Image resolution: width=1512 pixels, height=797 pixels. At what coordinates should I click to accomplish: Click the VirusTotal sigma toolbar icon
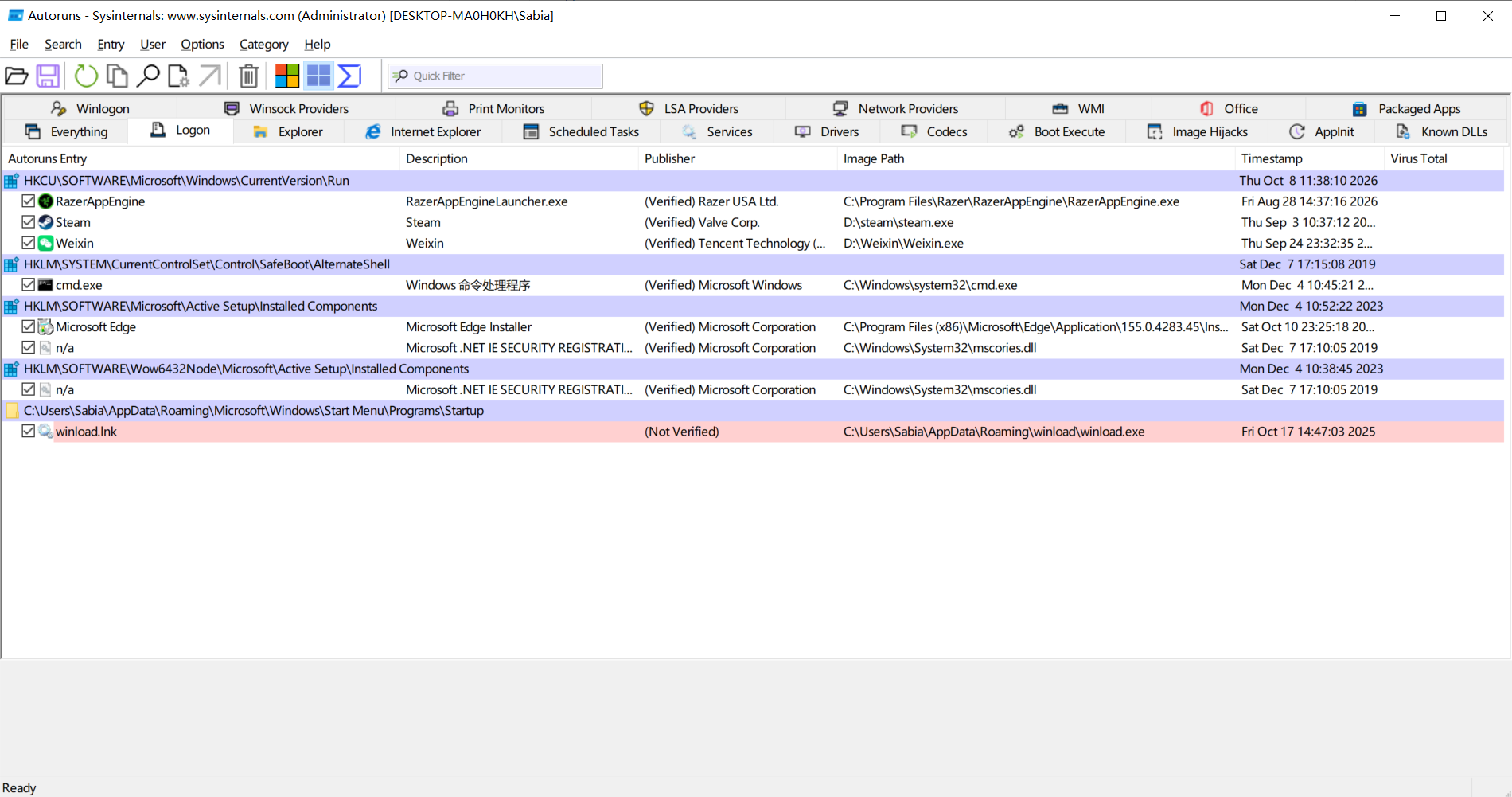coord(349,76)
